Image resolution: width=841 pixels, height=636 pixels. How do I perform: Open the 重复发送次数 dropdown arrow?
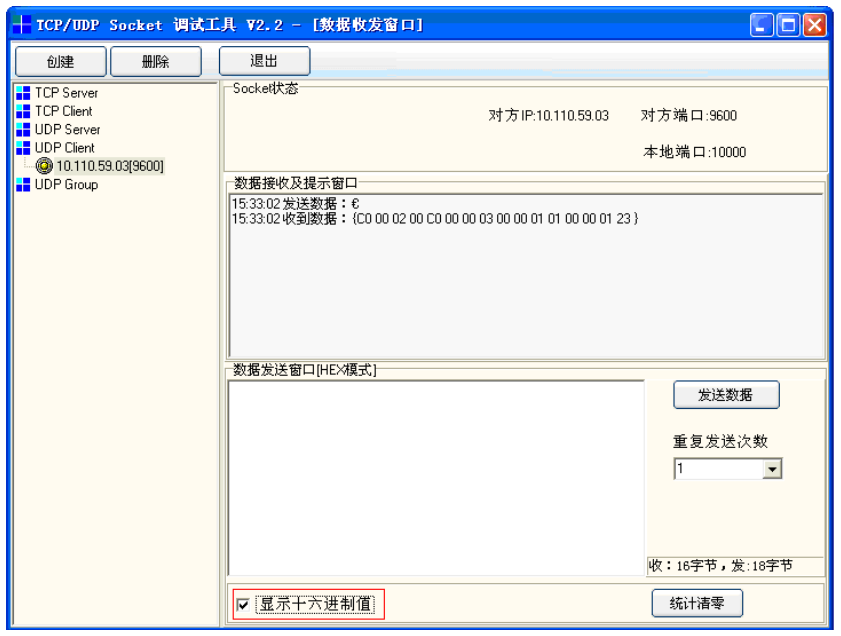coord(771,470)
